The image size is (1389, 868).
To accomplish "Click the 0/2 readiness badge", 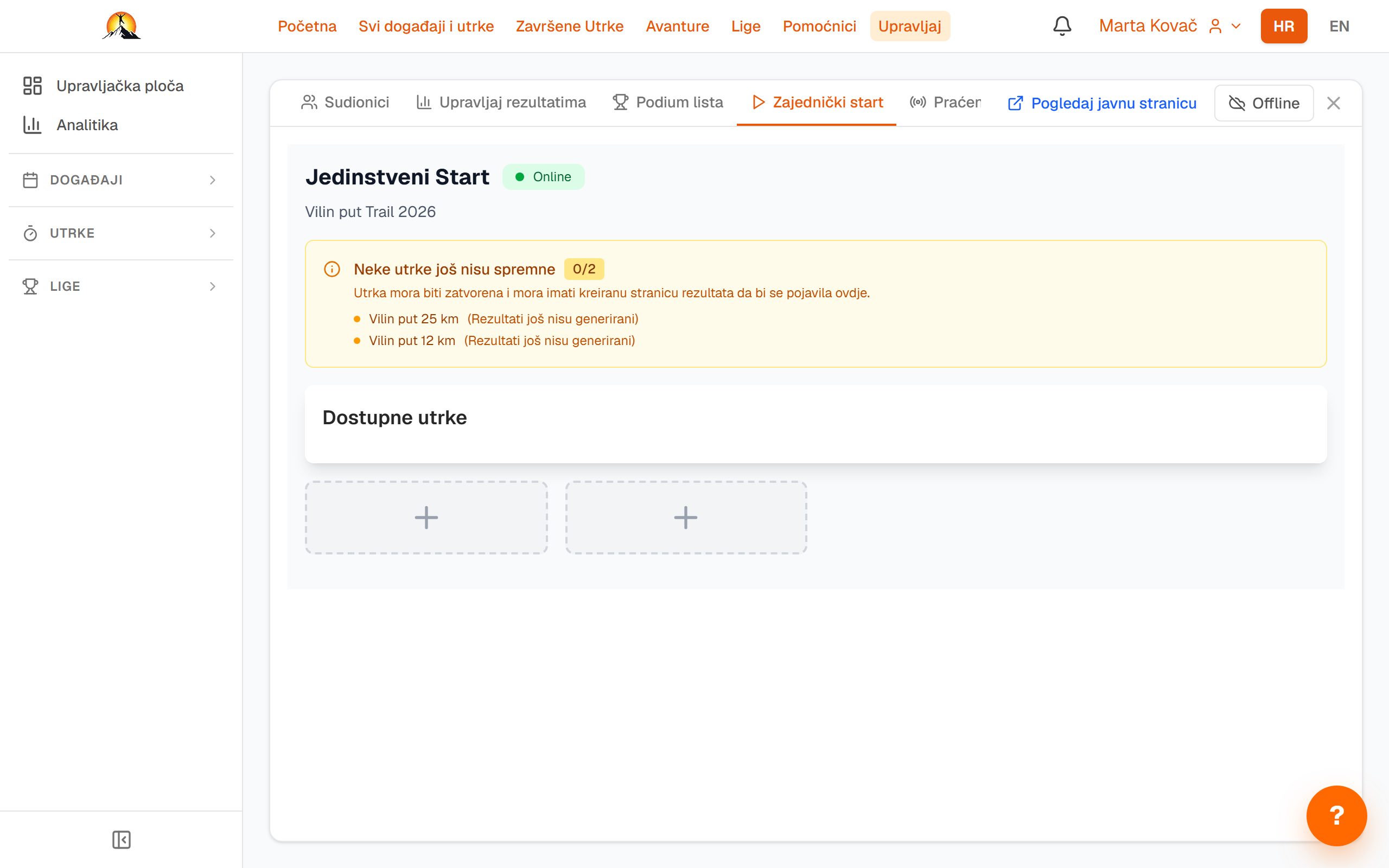I will 584,269.
